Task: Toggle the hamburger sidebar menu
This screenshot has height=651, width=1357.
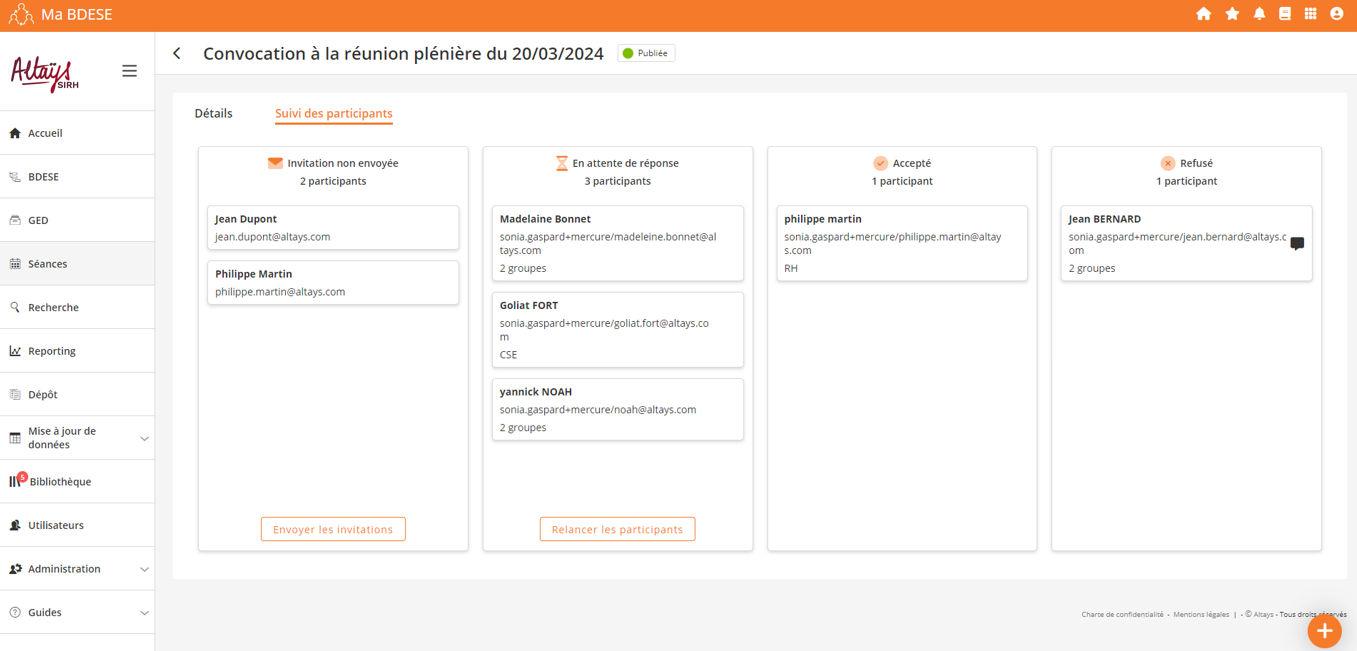Action: pyautogui.click(x=129, y=71)
